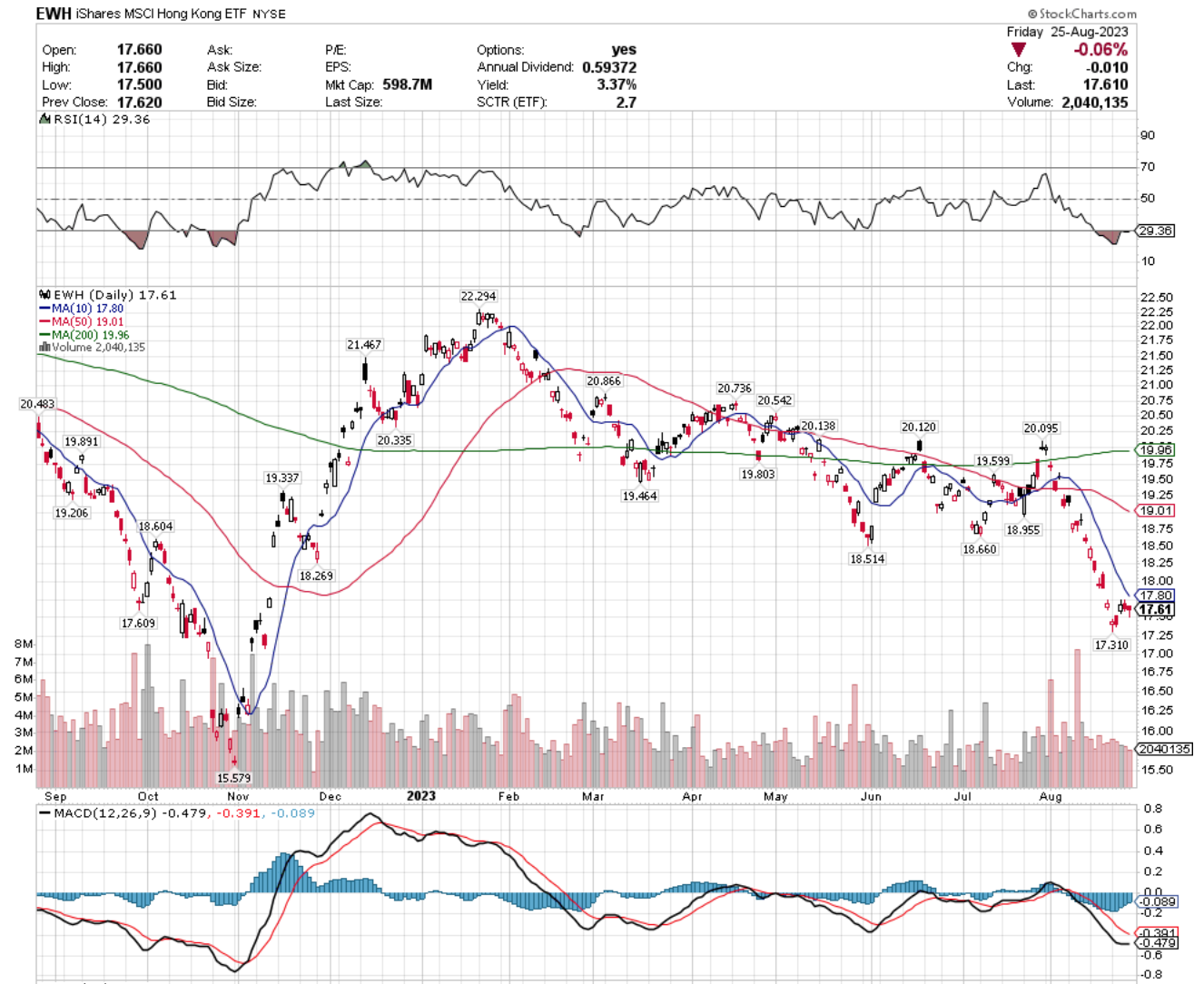This screenshot has width=1204, height=984.
Task: Click the price label 19.464
Action: pos(639,497)
